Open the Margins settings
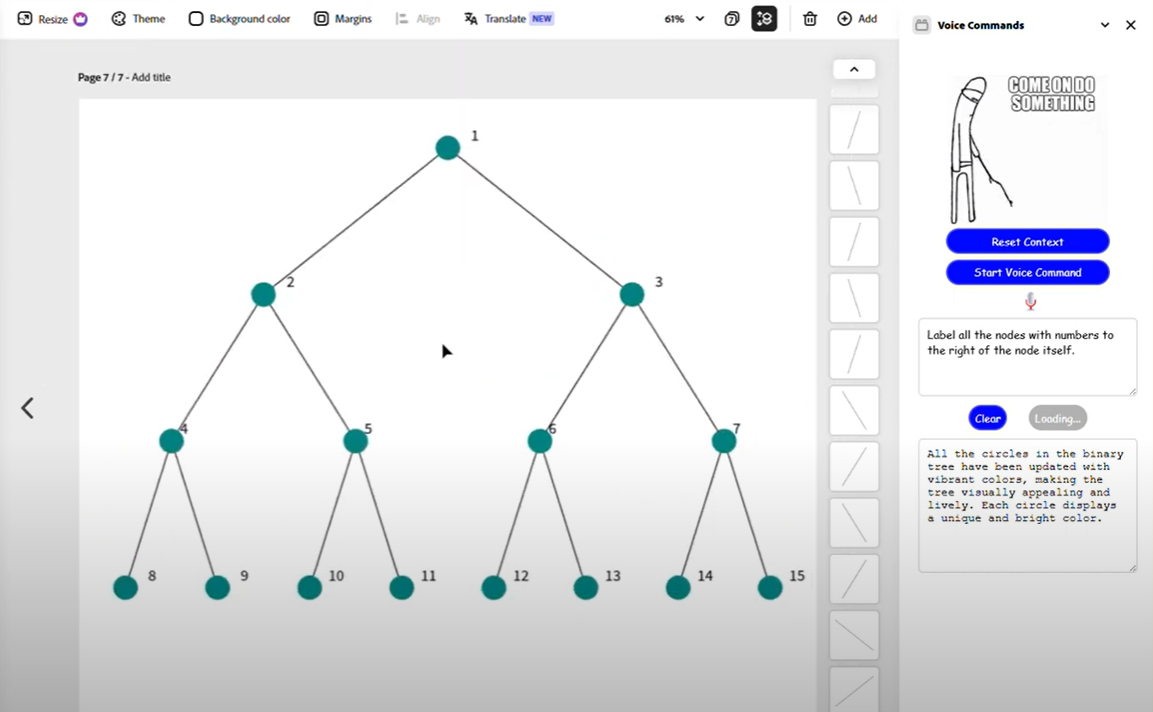The width and height of the screenshot is (1153, 712). tap(343, 18)
